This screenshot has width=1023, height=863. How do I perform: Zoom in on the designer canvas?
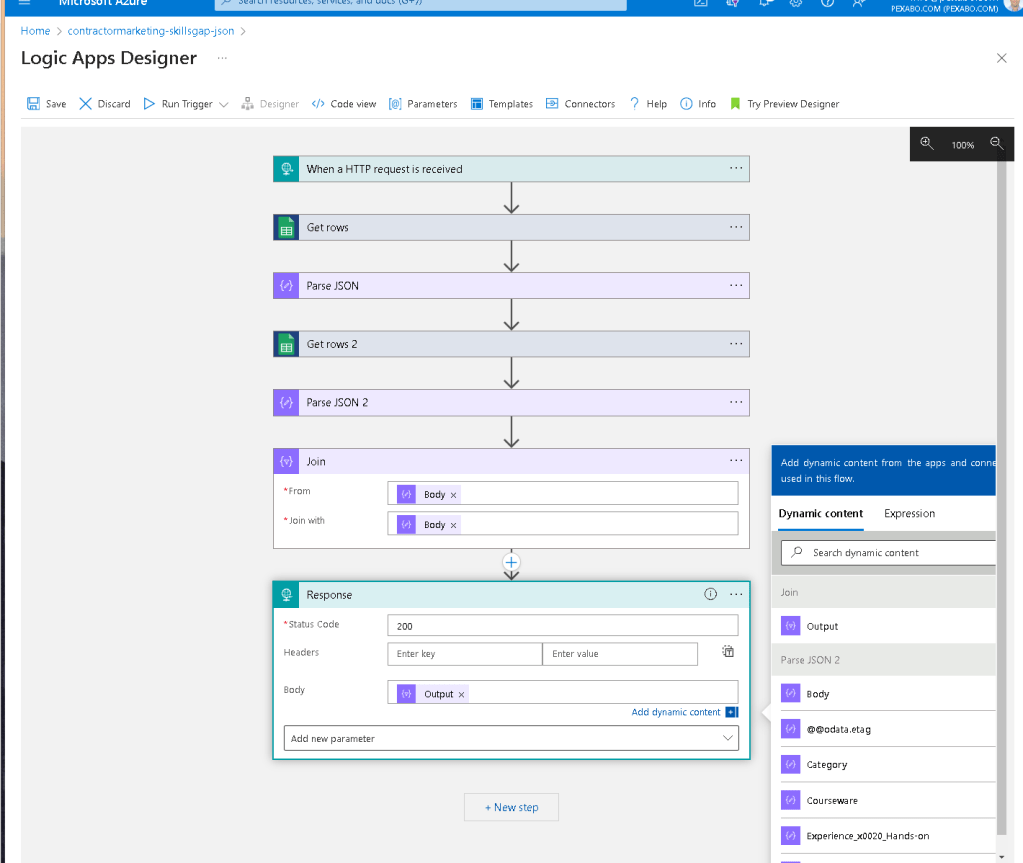tap(926, 144)
